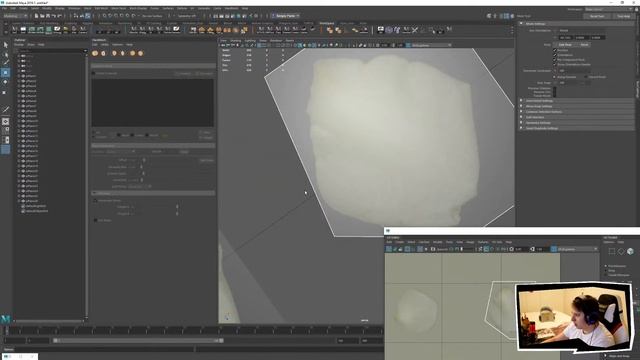
Task: Open the UV Editor color space dropdown
Action: tap(577, 249)
